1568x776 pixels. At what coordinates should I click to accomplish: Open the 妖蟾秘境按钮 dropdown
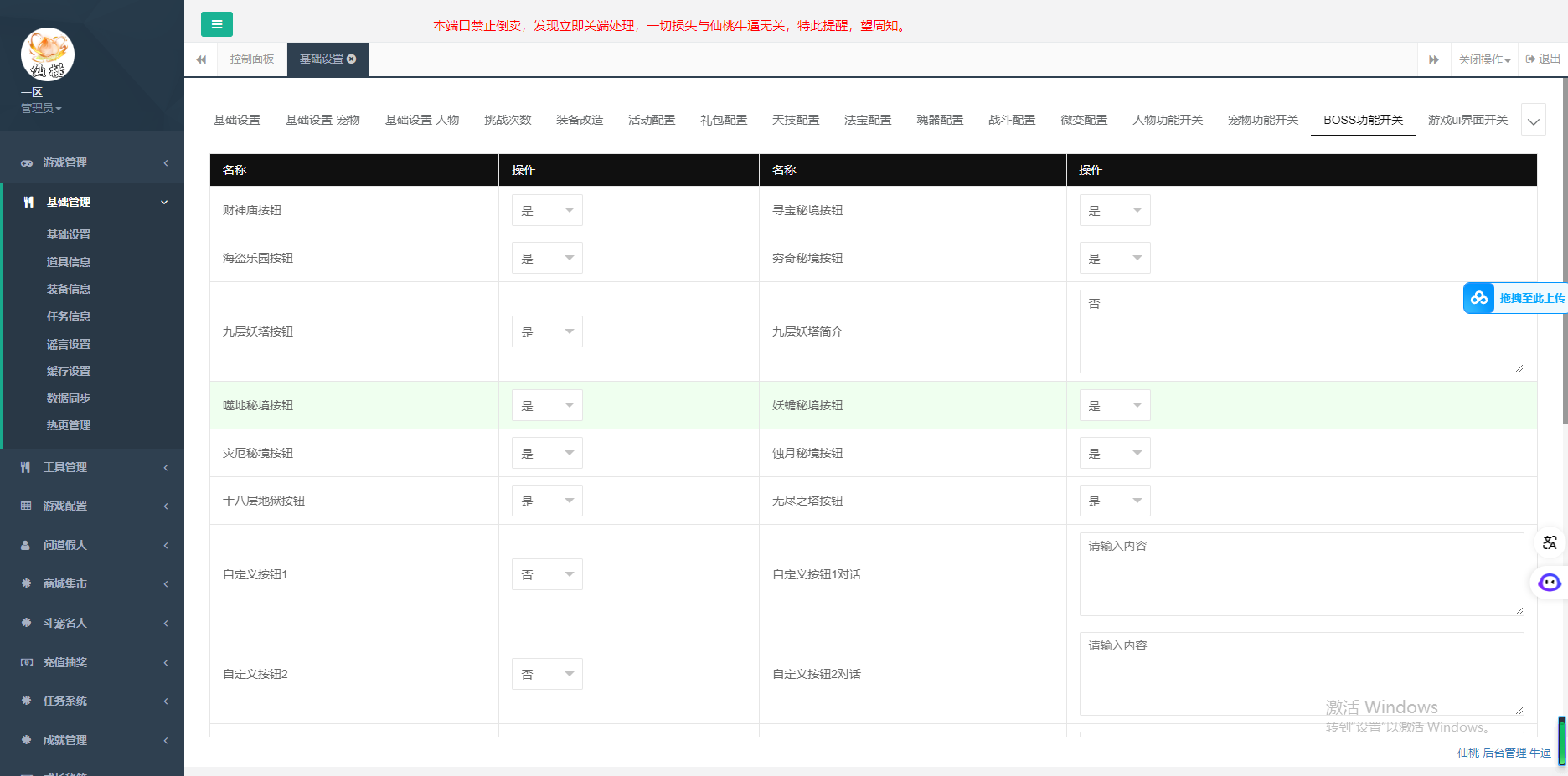point(1115,405)
